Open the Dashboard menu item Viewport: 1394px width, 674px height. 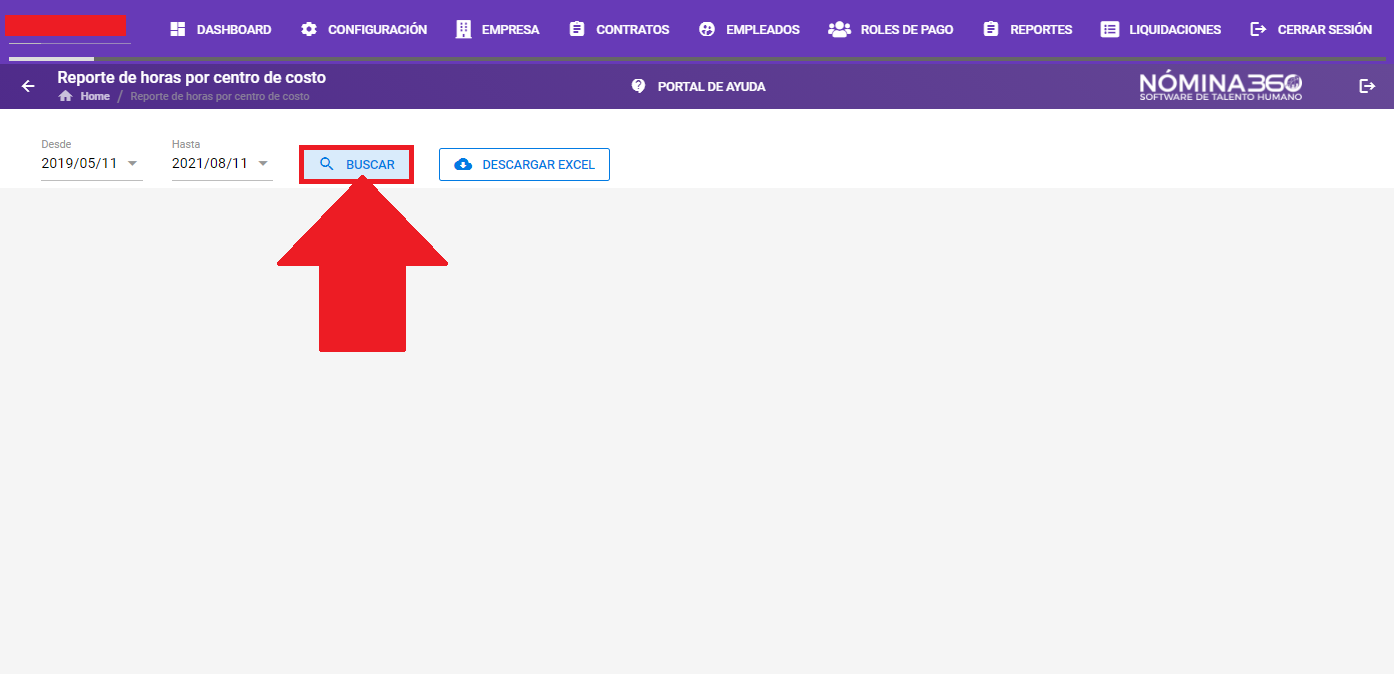coord(220,30)
